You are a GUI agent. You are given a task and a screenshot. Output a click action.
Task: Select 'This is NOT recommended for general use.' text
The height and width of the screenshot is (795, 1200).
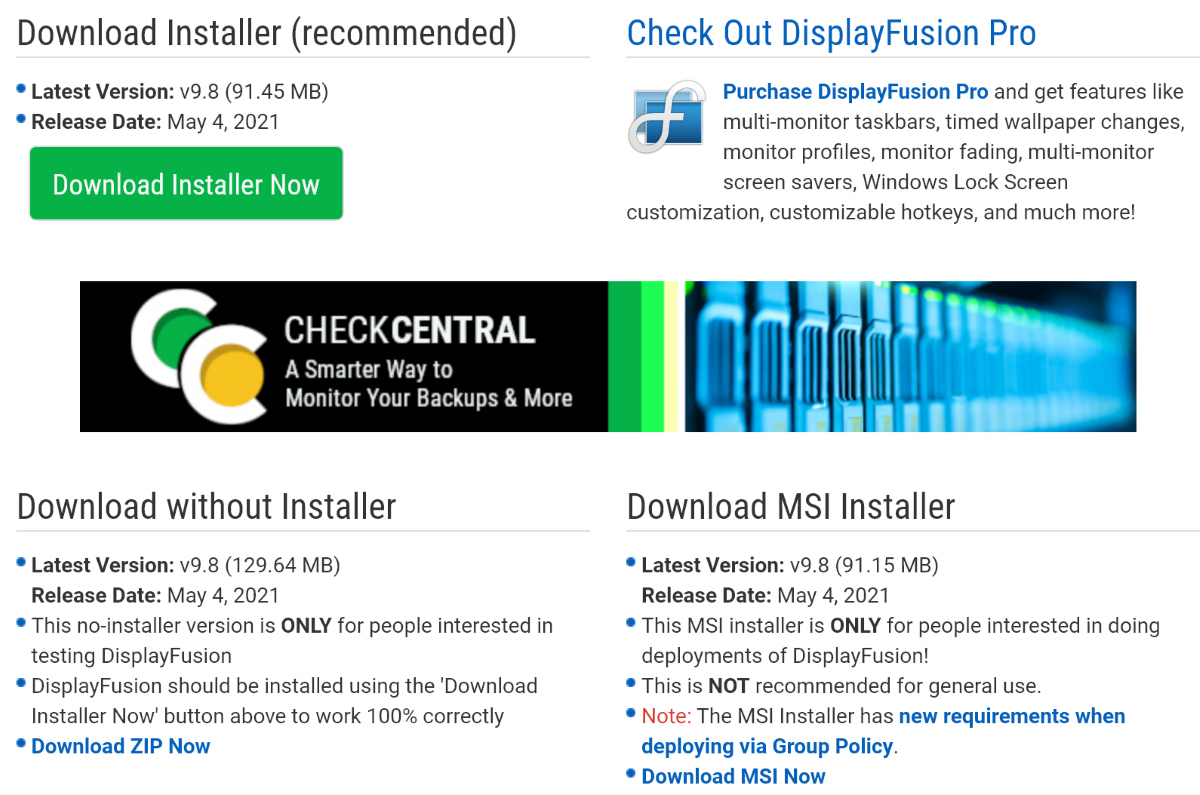pos(841,686)
